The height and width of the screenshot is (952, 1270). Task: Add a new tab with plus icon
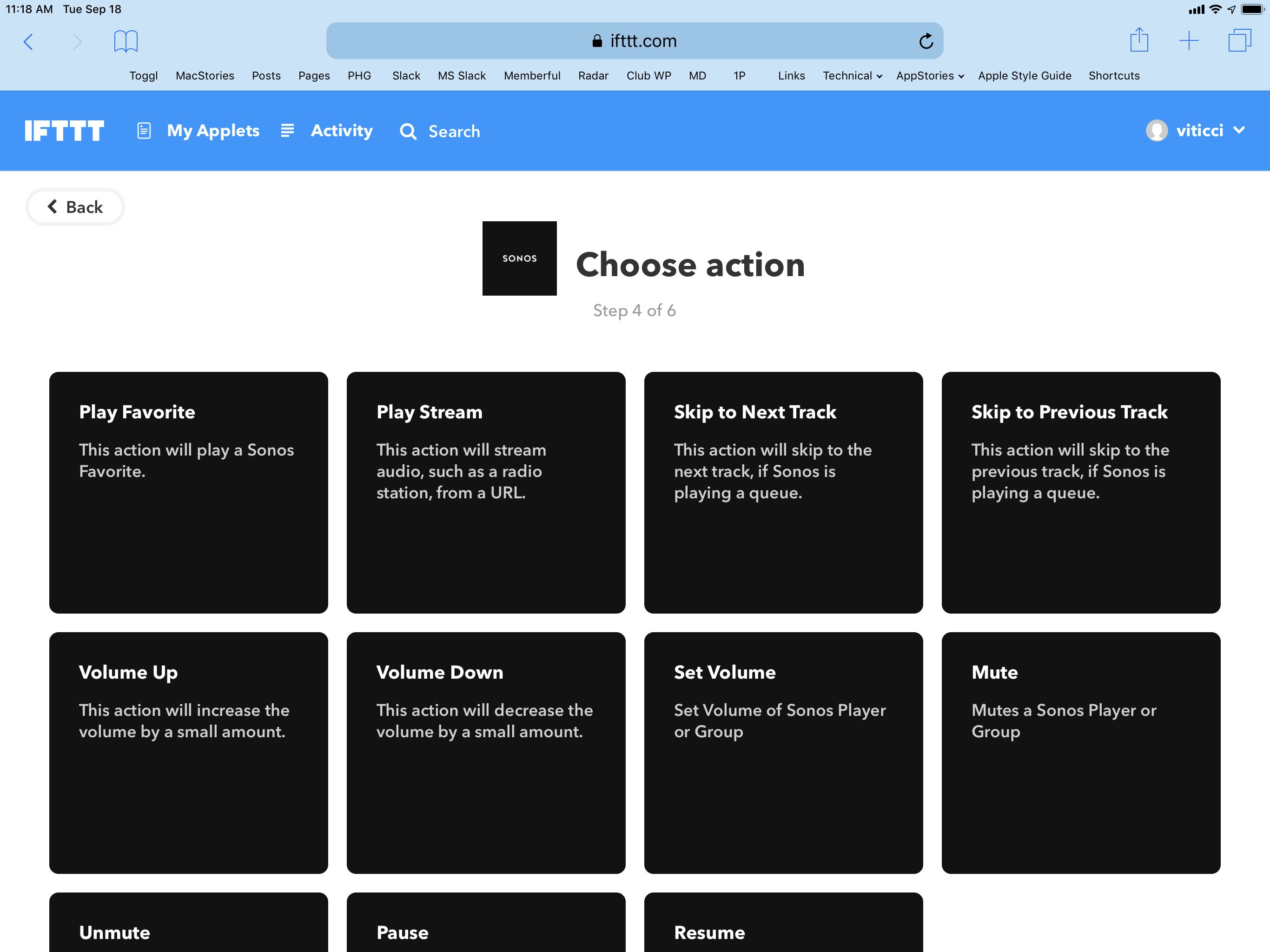pos(1189,41)
